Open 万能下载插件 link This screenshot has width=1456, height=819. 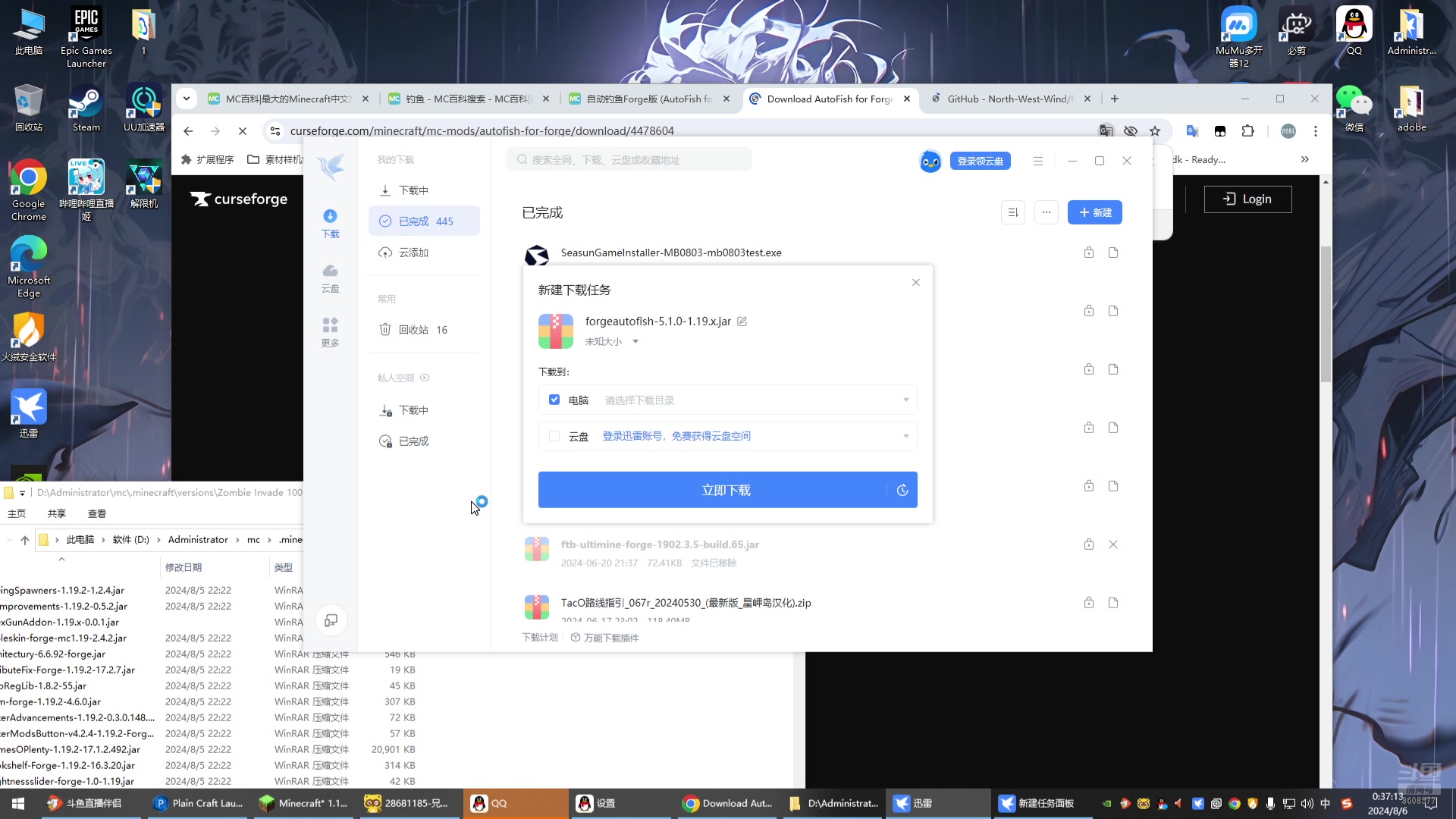604,638
